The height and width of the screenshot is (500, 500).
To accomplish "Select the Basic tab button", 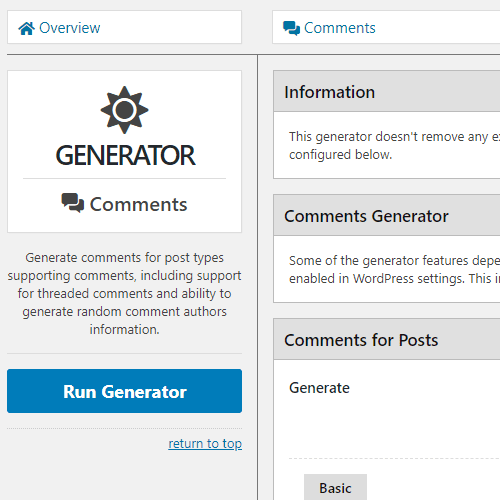I will 335,487.
